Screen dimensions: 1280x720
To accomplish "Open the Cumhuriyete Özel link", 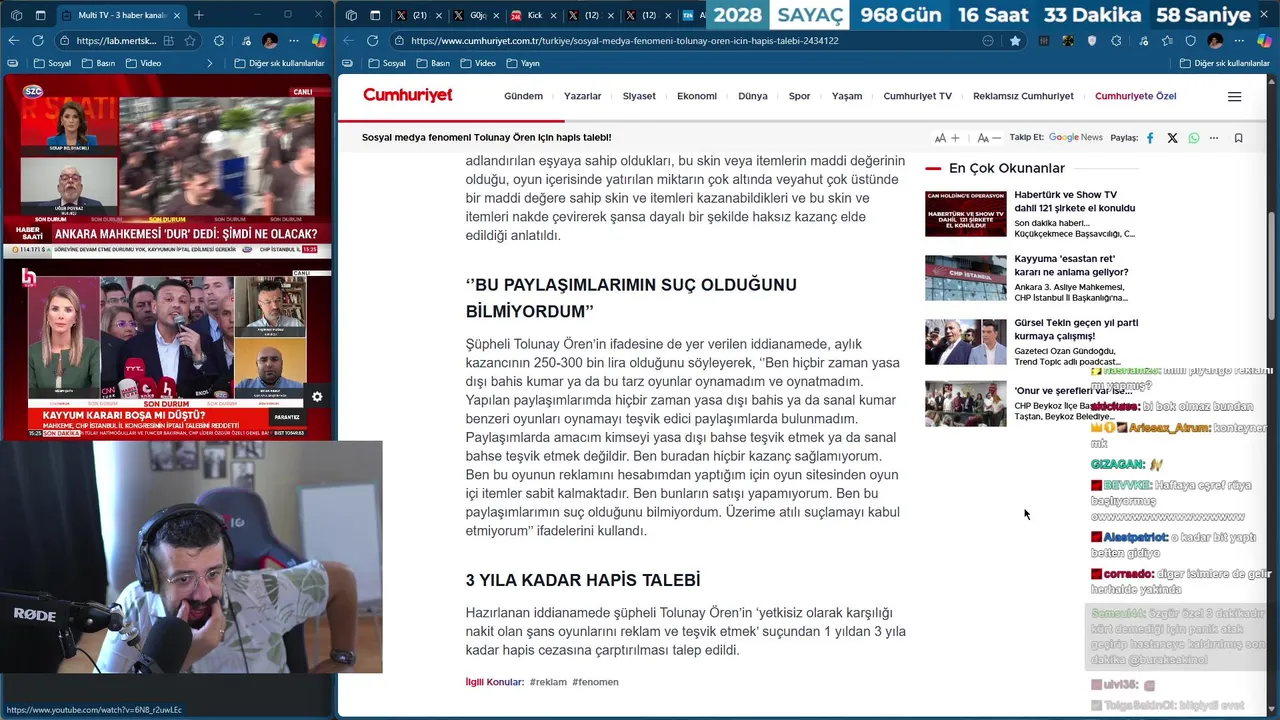I will click(1135, 96).
